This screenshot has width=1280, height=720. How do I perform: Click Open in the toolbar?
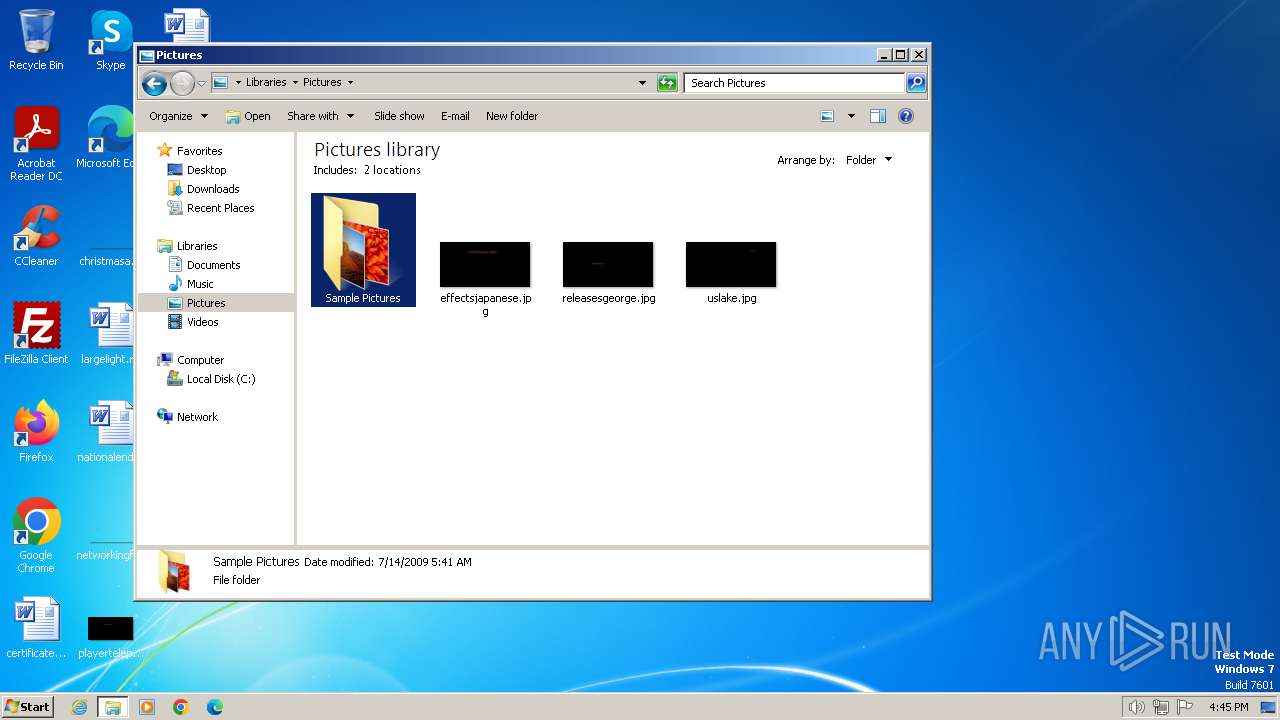(x=248, y=116)
